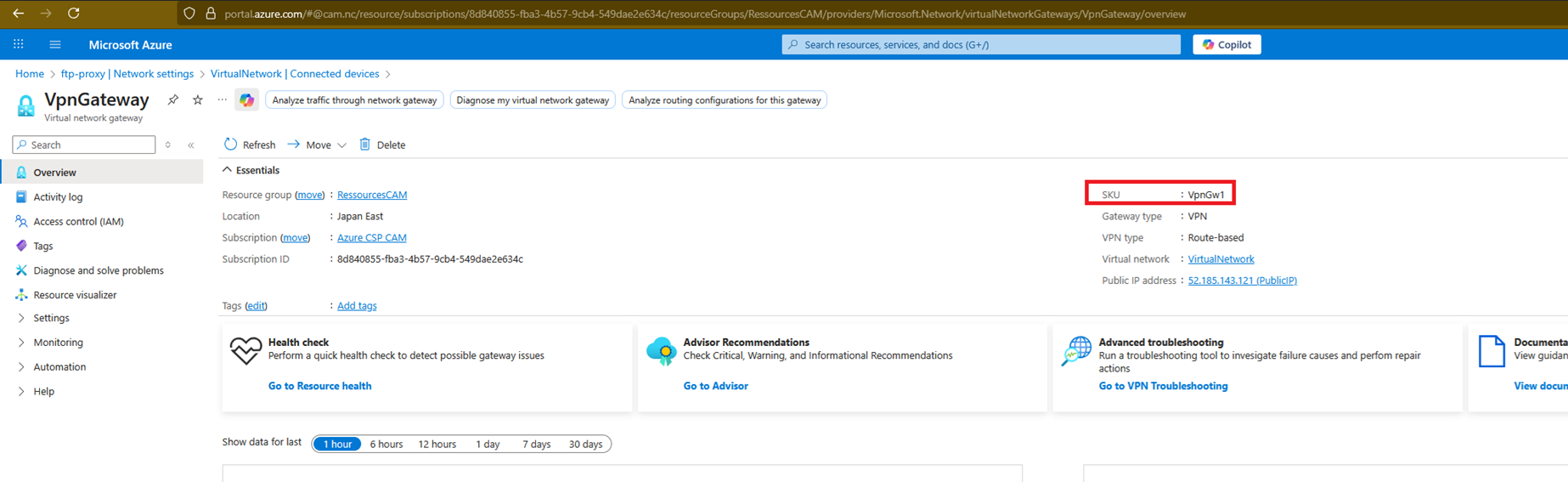
Task: Open the RessourcesCAM resource group link
Action: click(371, 195)
